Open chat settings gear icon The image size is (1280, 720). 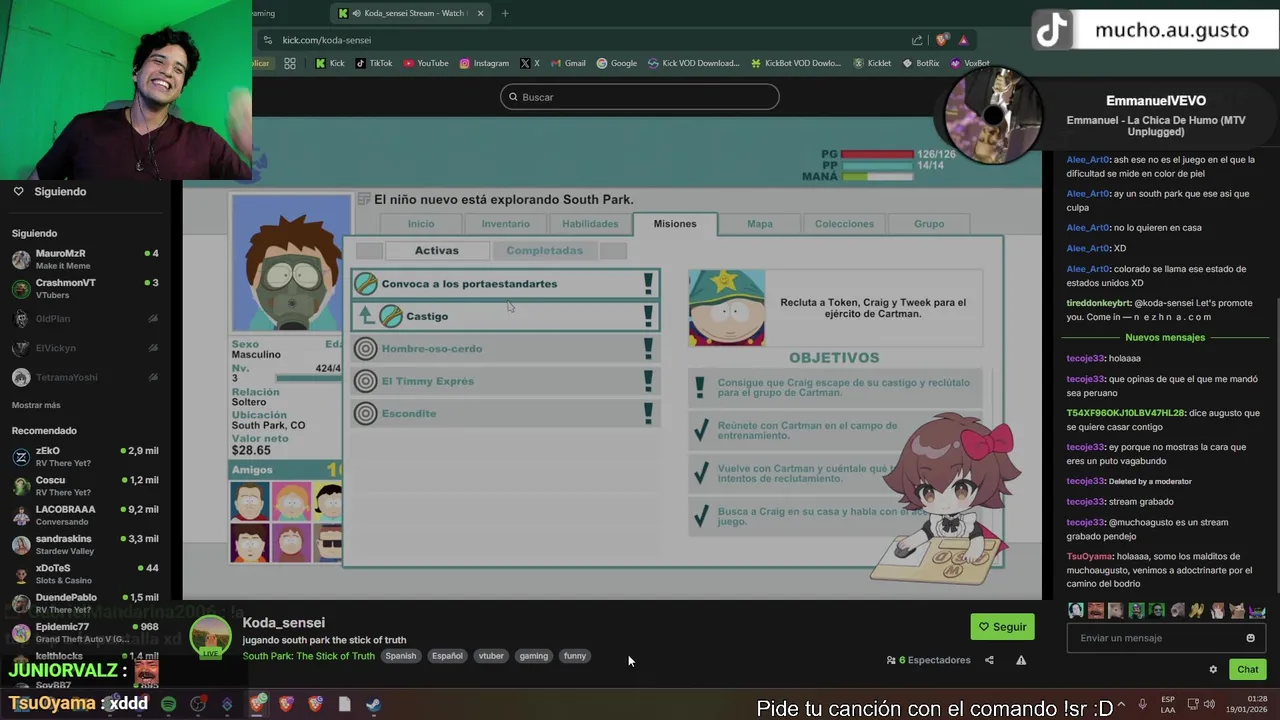1213,670
